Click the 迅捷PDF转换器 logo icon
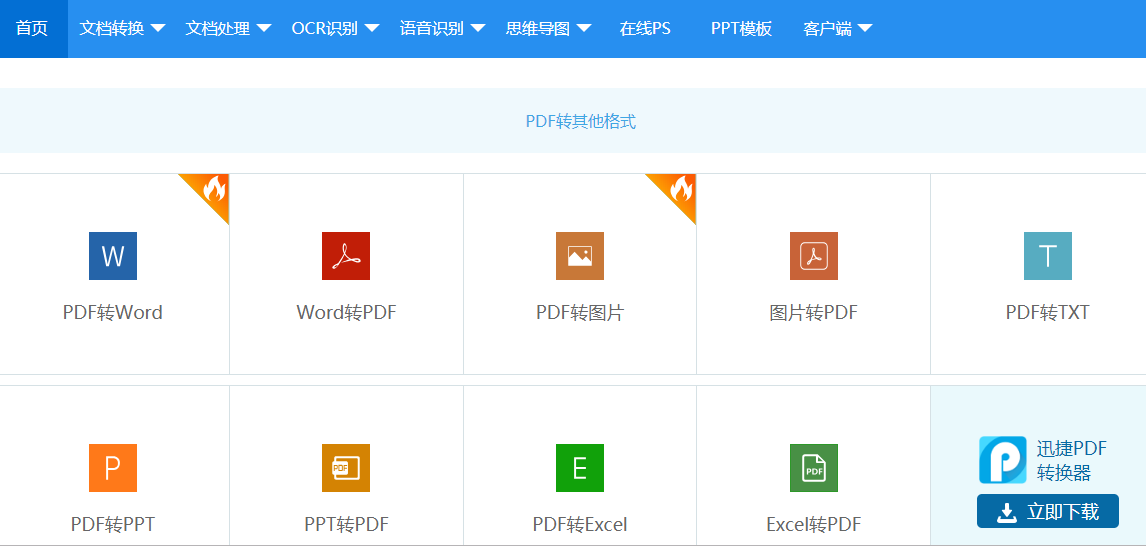The width and height of the screenshot is (1146, 552). point(1003,460)
